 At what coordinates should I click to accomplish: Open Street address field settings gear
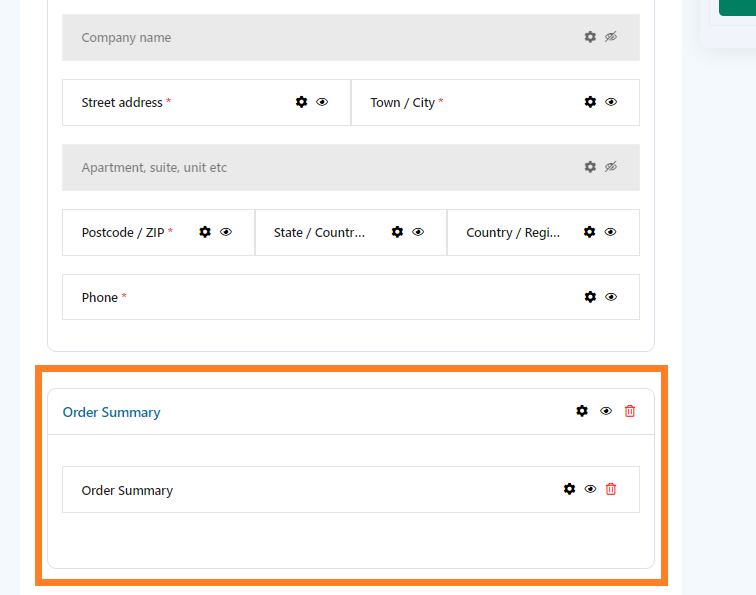coord(301,102)
